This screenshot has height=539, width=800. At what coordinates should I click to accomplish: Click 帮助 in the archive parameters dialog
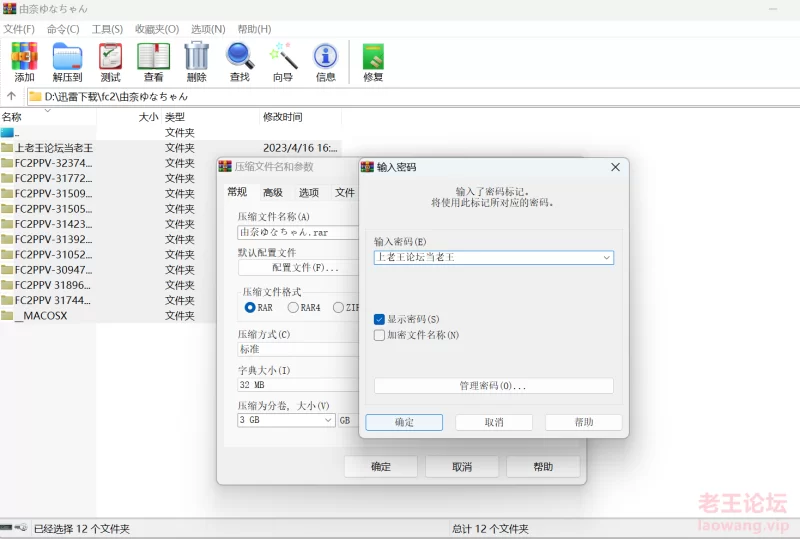click(x=543, y=467)
